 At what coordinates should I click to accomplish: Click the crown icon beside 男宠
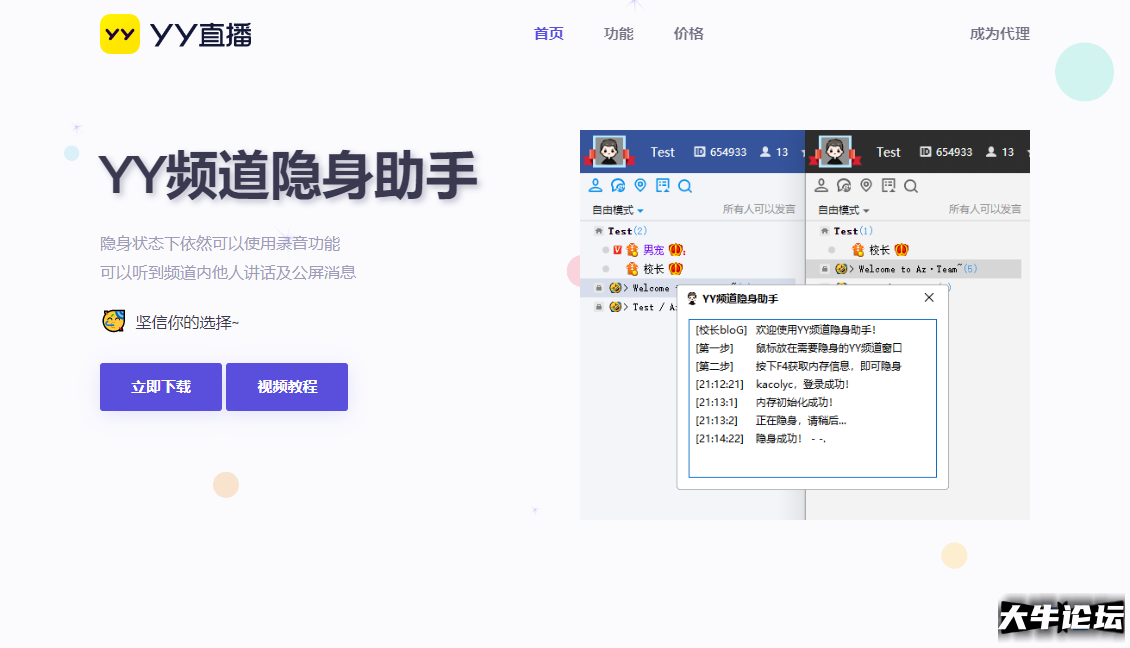tap(676, 250)
